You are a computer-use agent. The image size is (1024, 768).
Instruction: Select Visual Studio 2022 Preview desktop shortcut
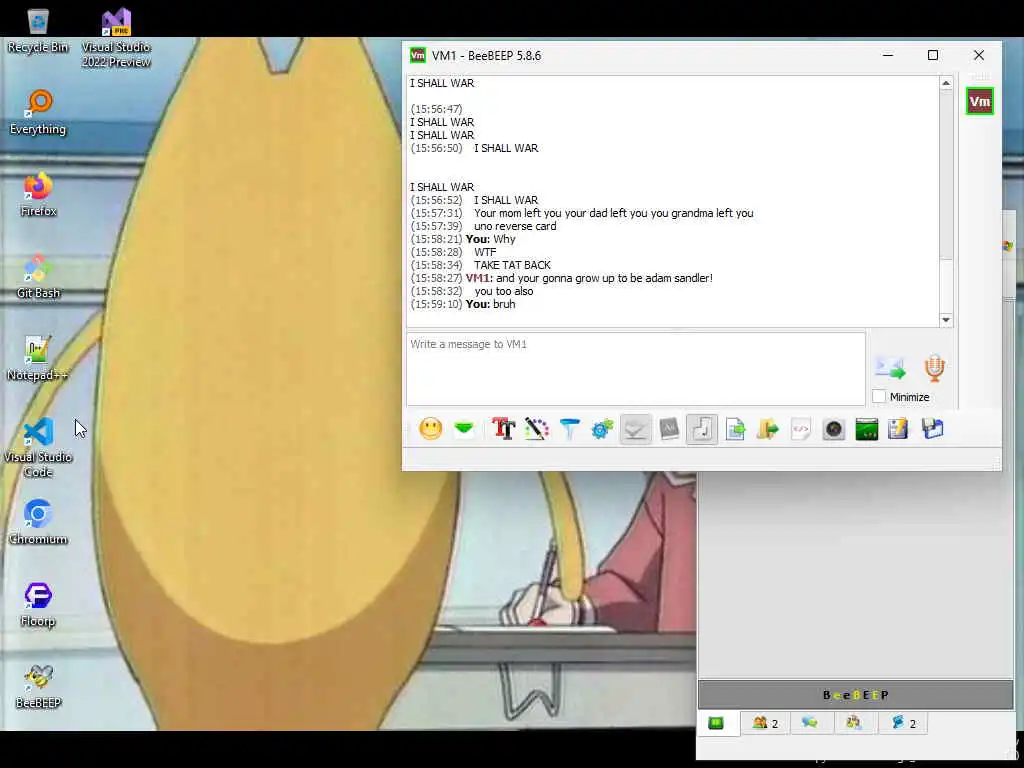[x=116, y=38]
